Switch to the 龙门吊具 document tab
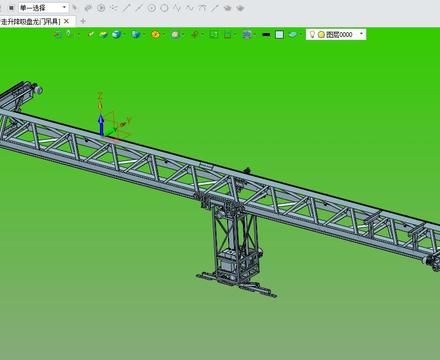Screen dimensions: 440x360 click(x=30, y=22)
